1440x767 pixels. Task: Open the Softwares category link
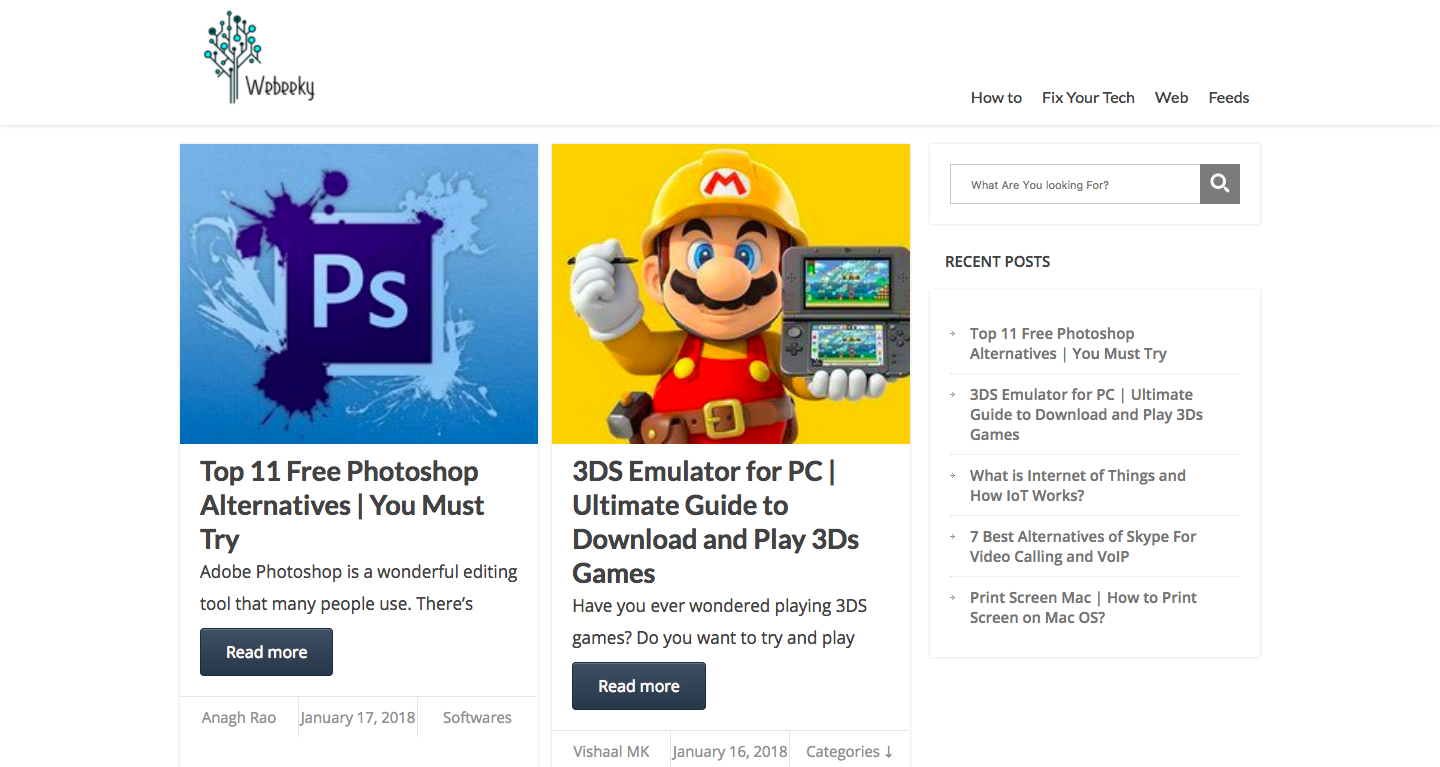(x=477, y=718)
